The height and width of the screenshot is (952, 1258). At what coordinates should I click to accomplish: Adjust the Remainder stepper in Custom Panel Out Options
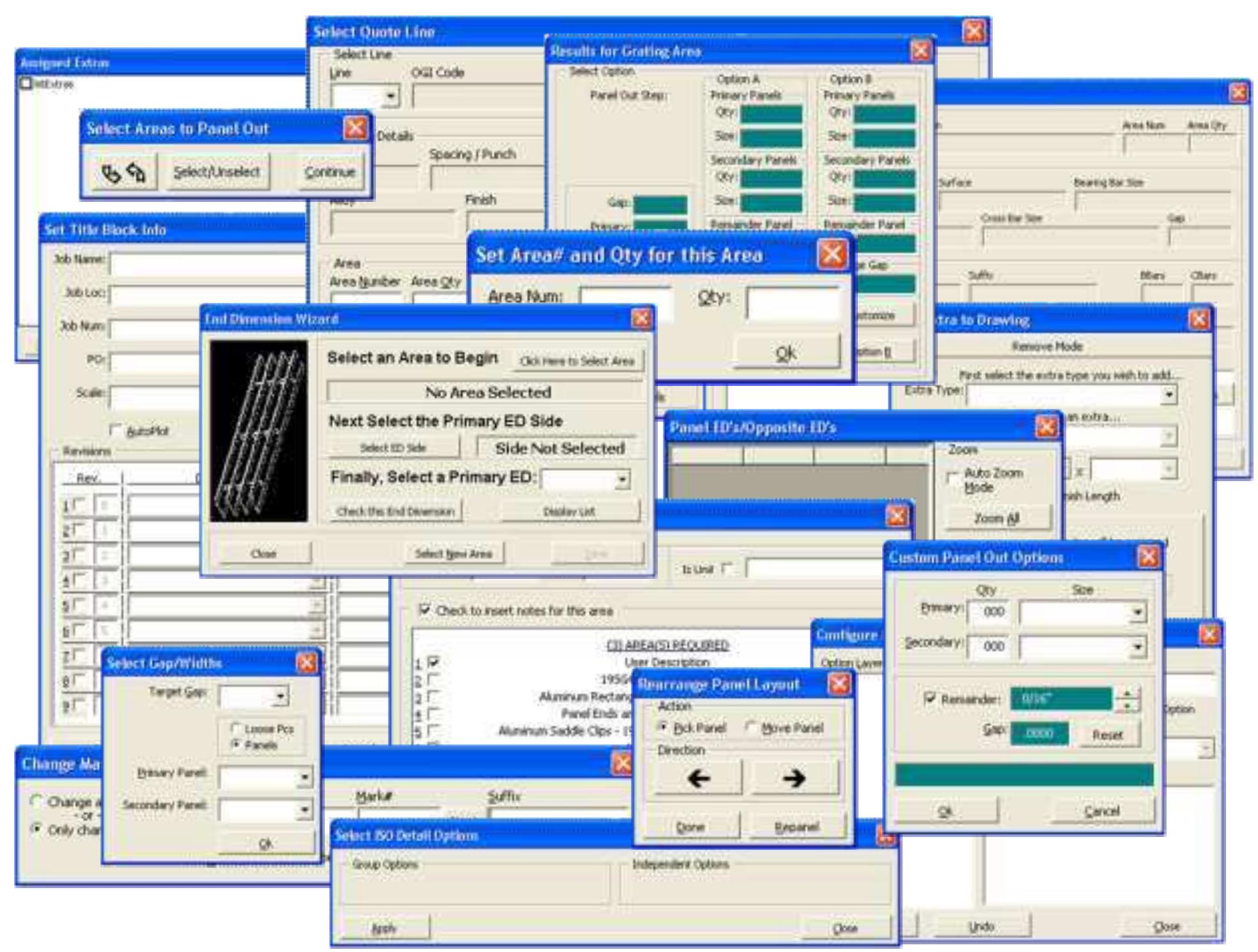[1127, 700]
